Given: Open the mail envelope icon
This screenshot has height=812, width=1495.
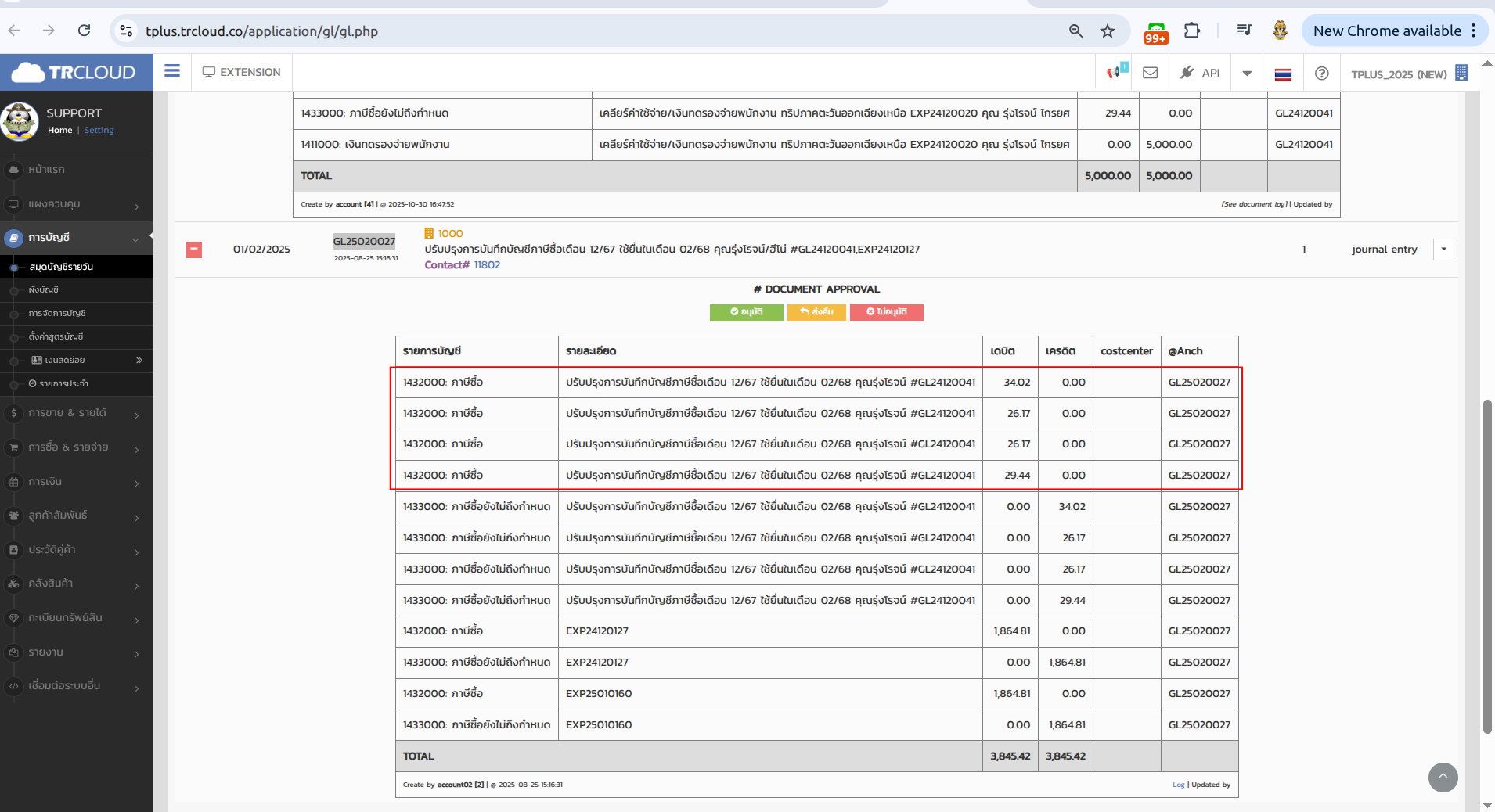Looking at the screenshot, I should pos(1150,73).
